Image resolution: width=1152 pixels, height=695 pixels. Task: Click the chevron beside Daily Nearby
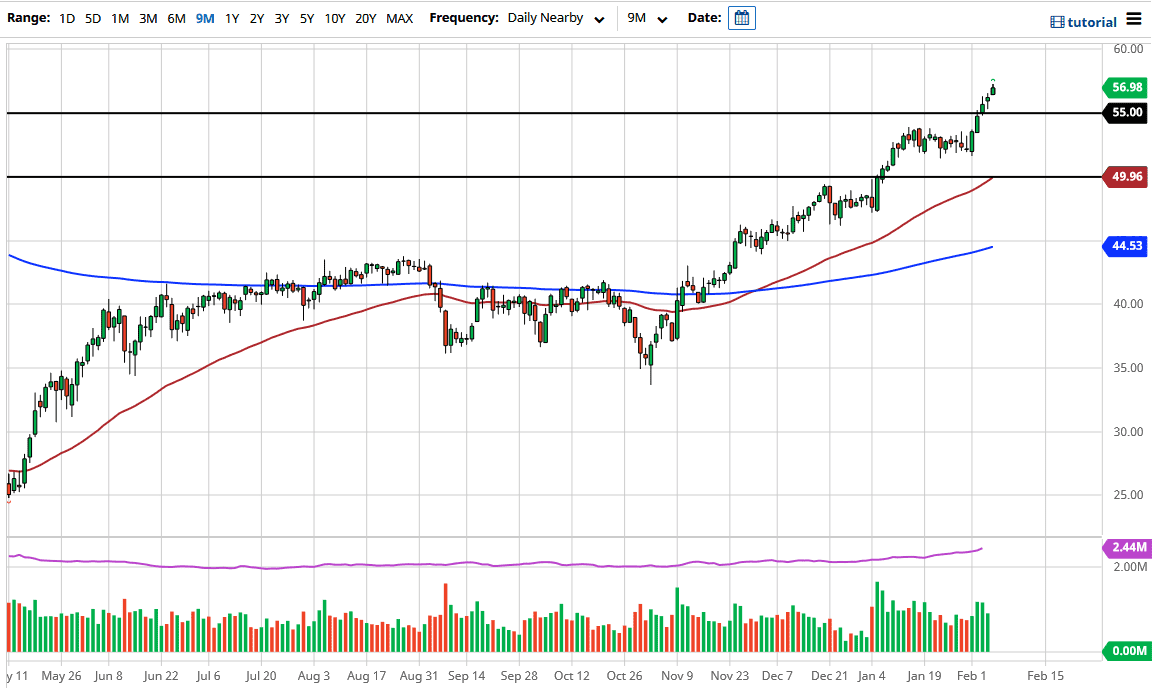pyautogui.click(x=598, y=19)
